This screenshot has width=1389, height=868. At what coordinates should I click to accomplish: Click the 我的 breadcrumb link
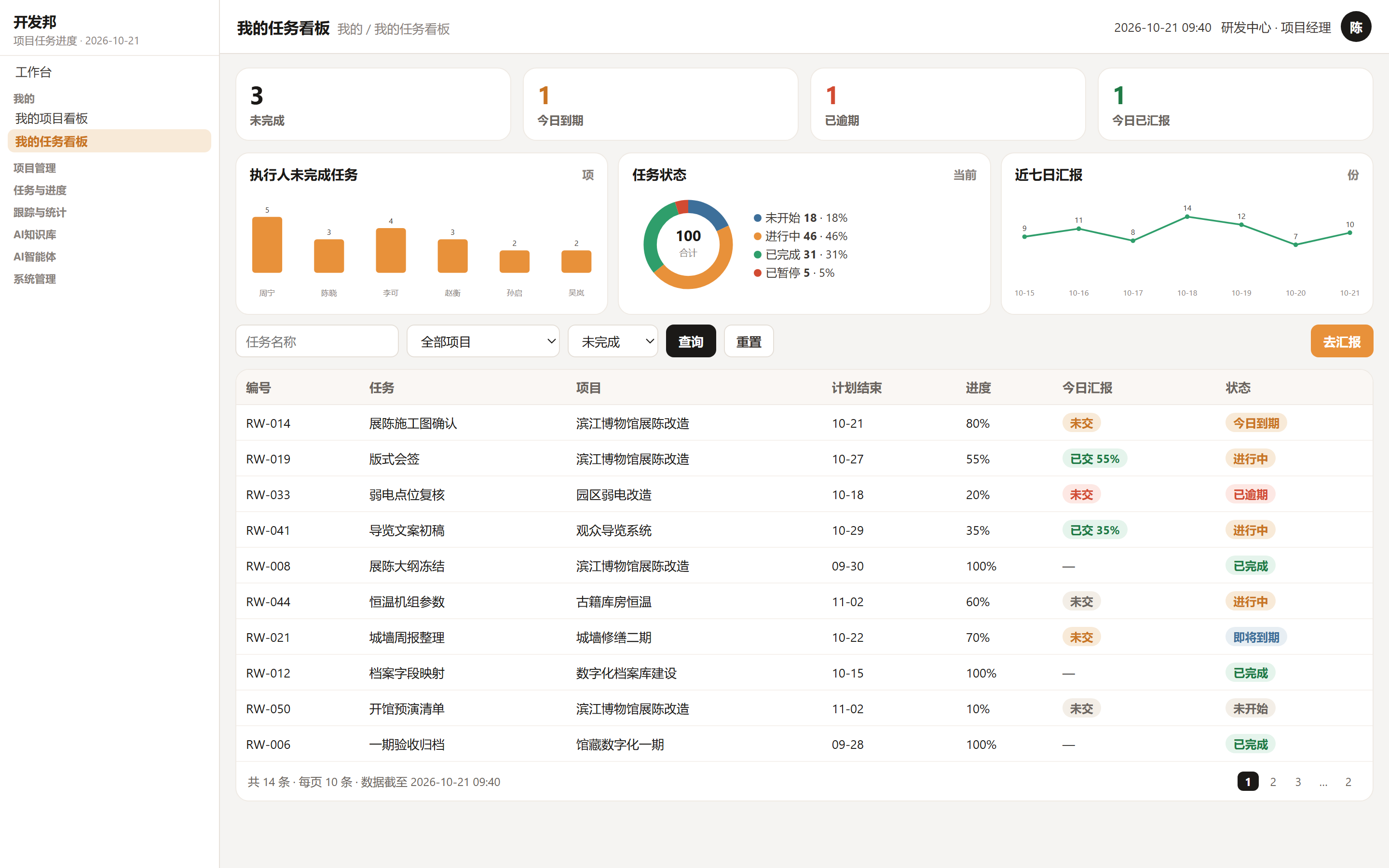tap(350, 29)
